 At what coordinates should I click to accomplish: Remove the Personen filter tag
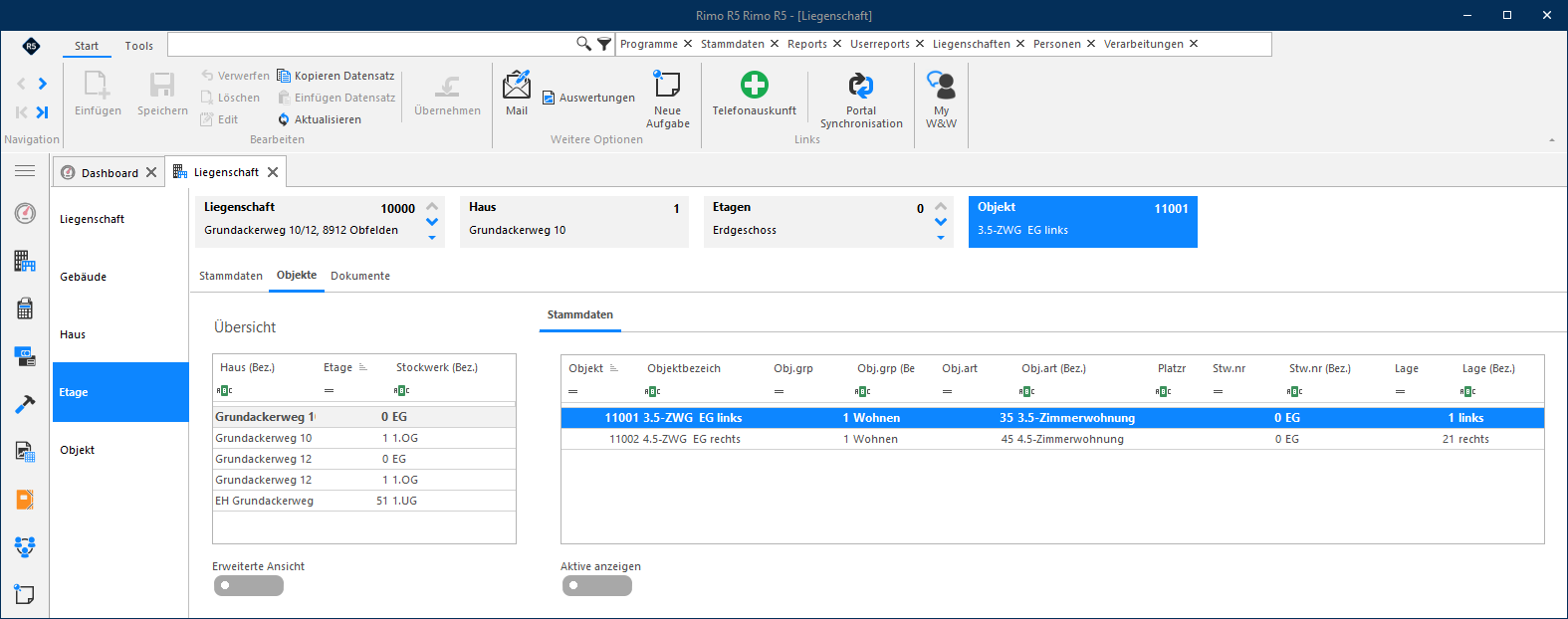coord(1091,44)
